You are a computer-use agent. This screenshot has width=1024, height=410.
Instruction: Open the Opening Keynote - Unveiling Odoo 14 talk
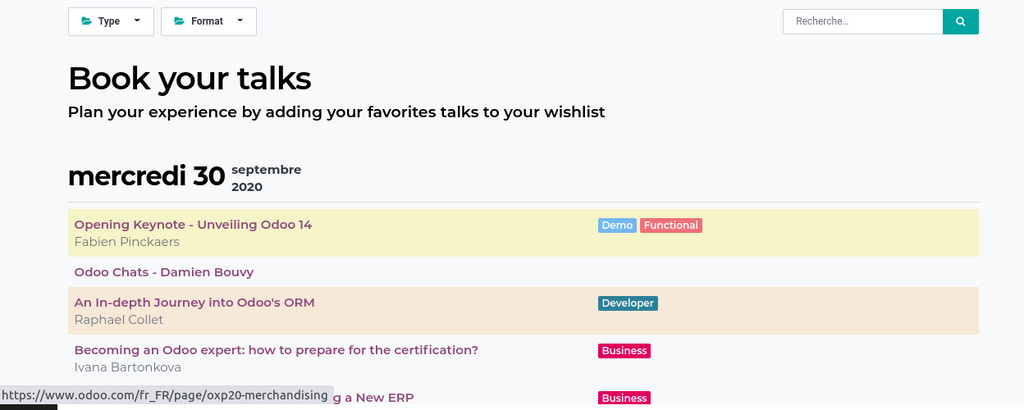193,225
